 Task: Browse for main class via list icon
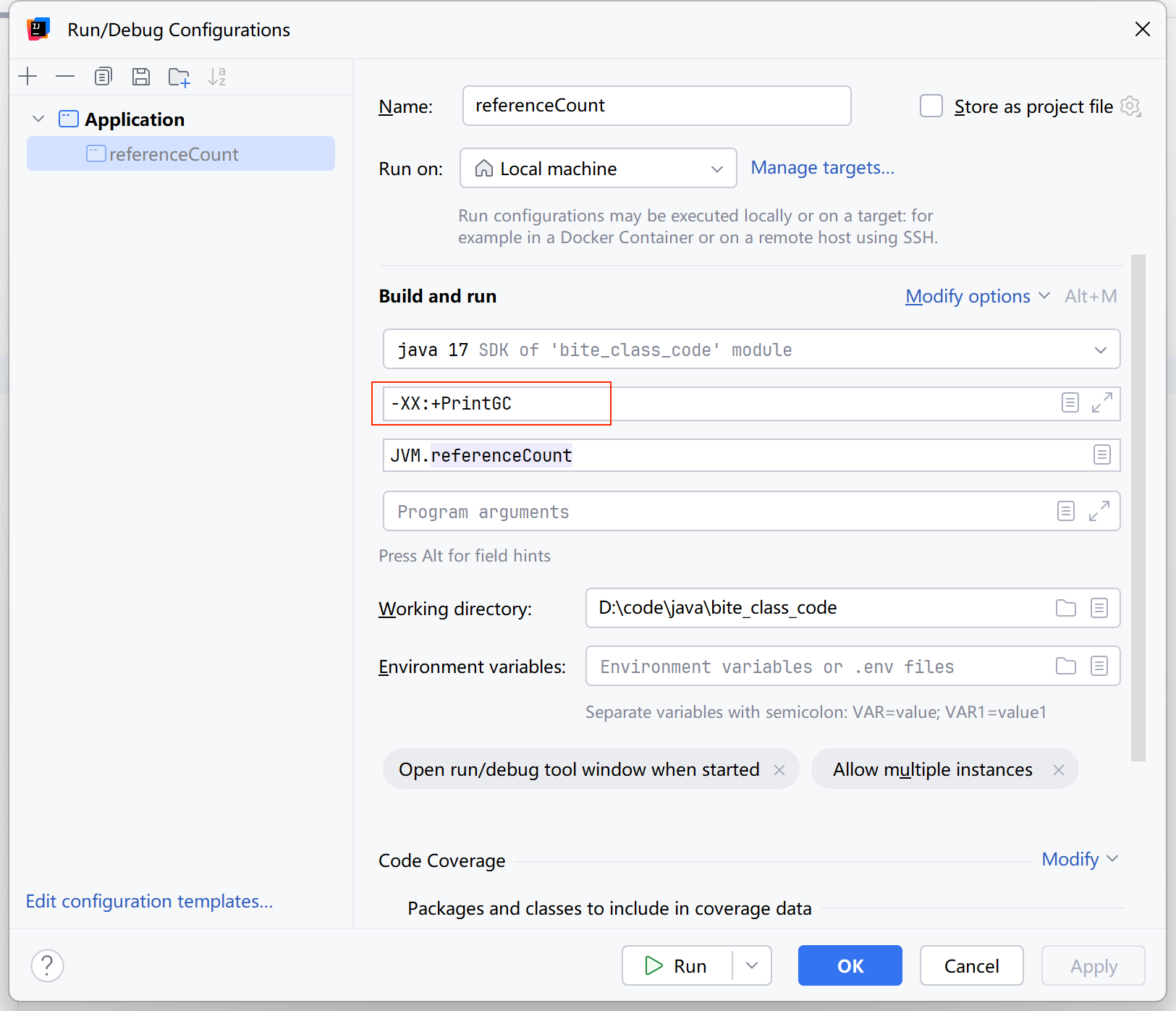tap(1102, 454)
